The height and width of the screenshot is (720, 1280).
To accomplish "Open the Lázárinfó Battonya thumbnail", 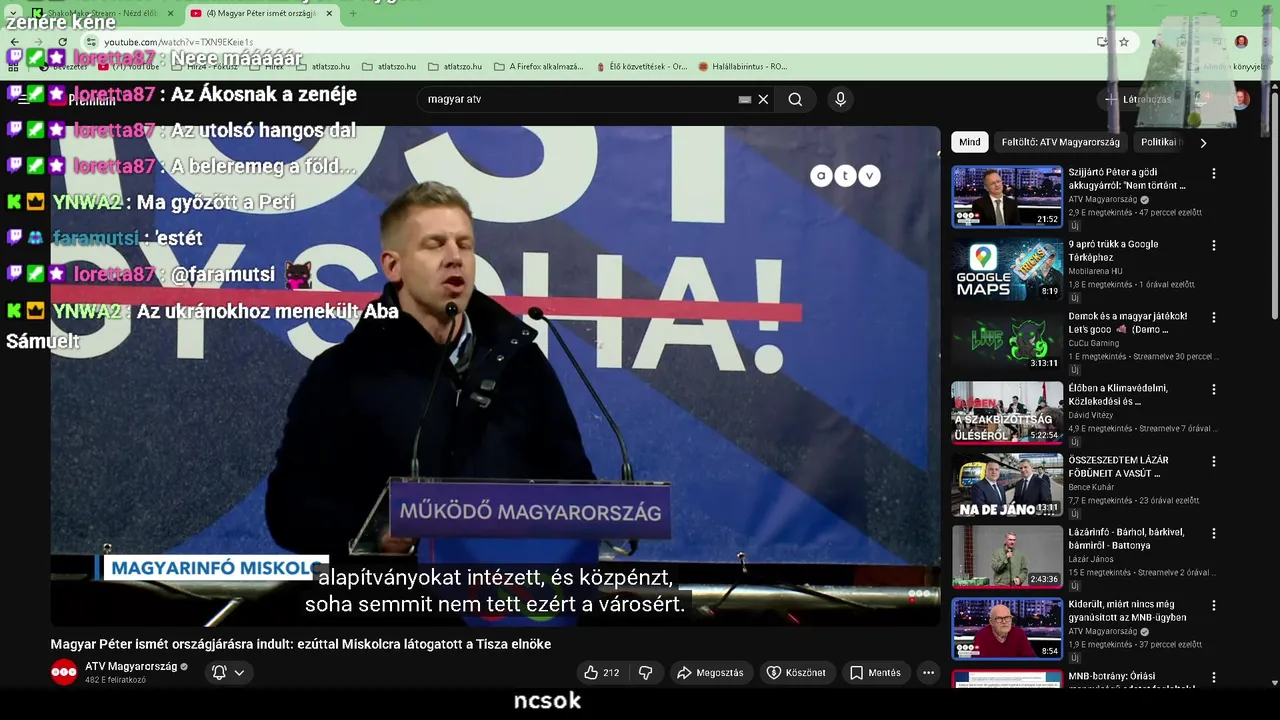I will 1007,557.
